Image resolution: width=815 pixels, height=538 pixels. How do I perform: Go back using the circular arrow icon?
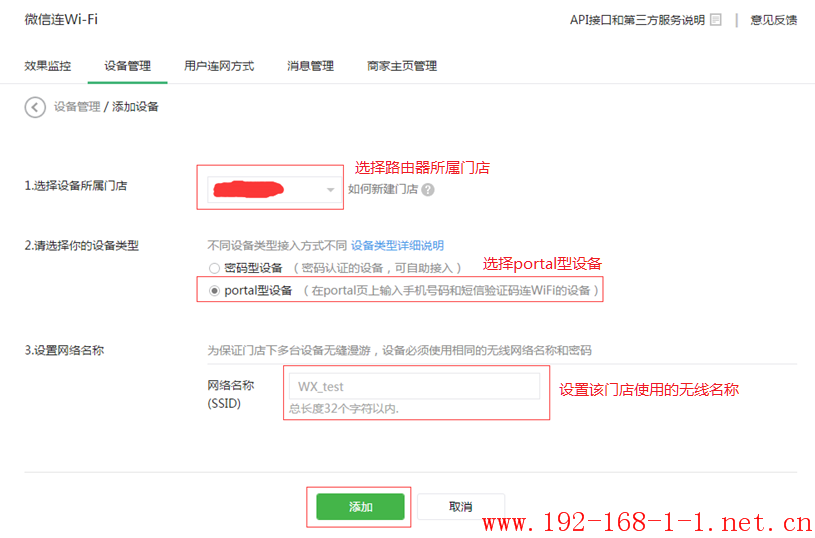click(35, 108)
